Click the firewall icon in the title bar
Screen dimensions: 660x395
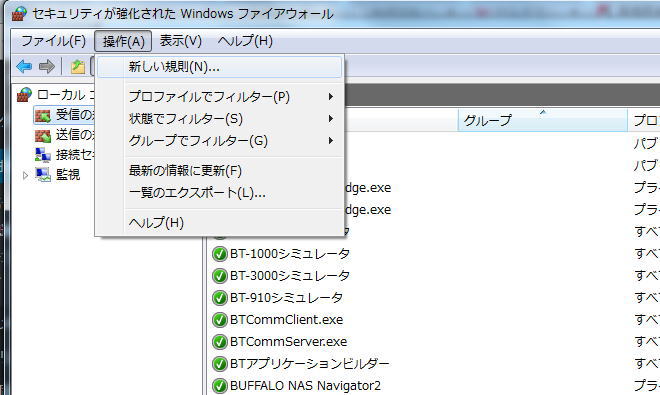(19, 13)
